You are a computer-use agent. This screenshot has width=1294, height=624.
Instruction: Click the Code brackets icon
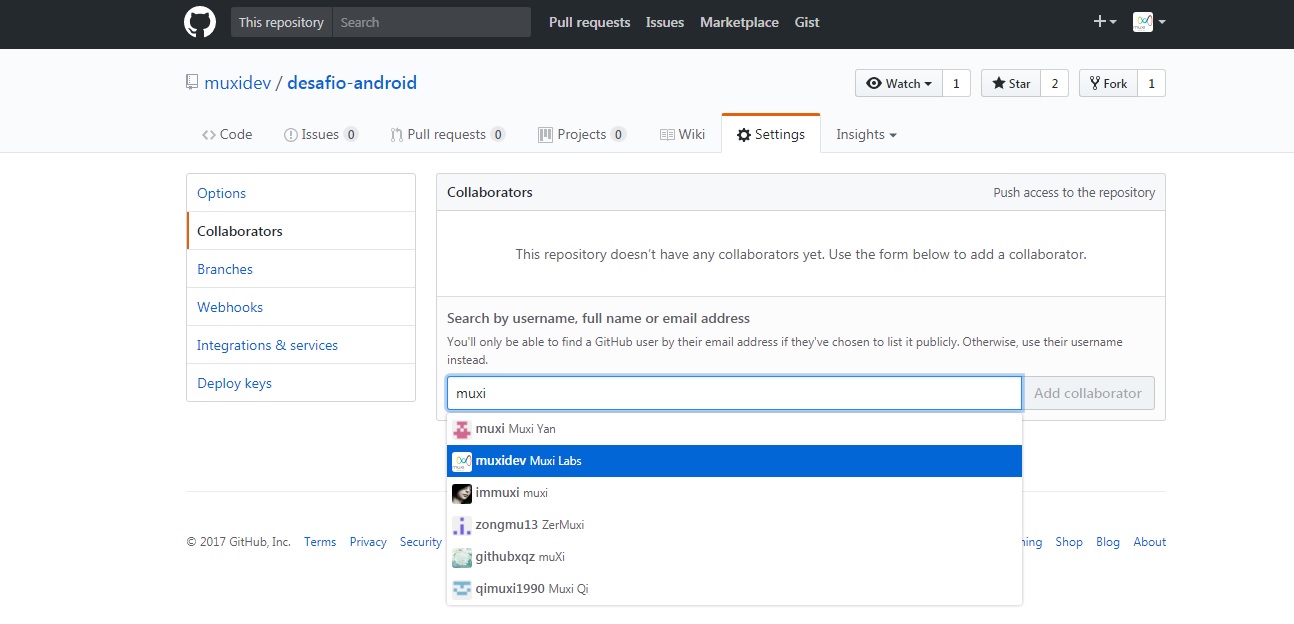(x=209, y=135)
